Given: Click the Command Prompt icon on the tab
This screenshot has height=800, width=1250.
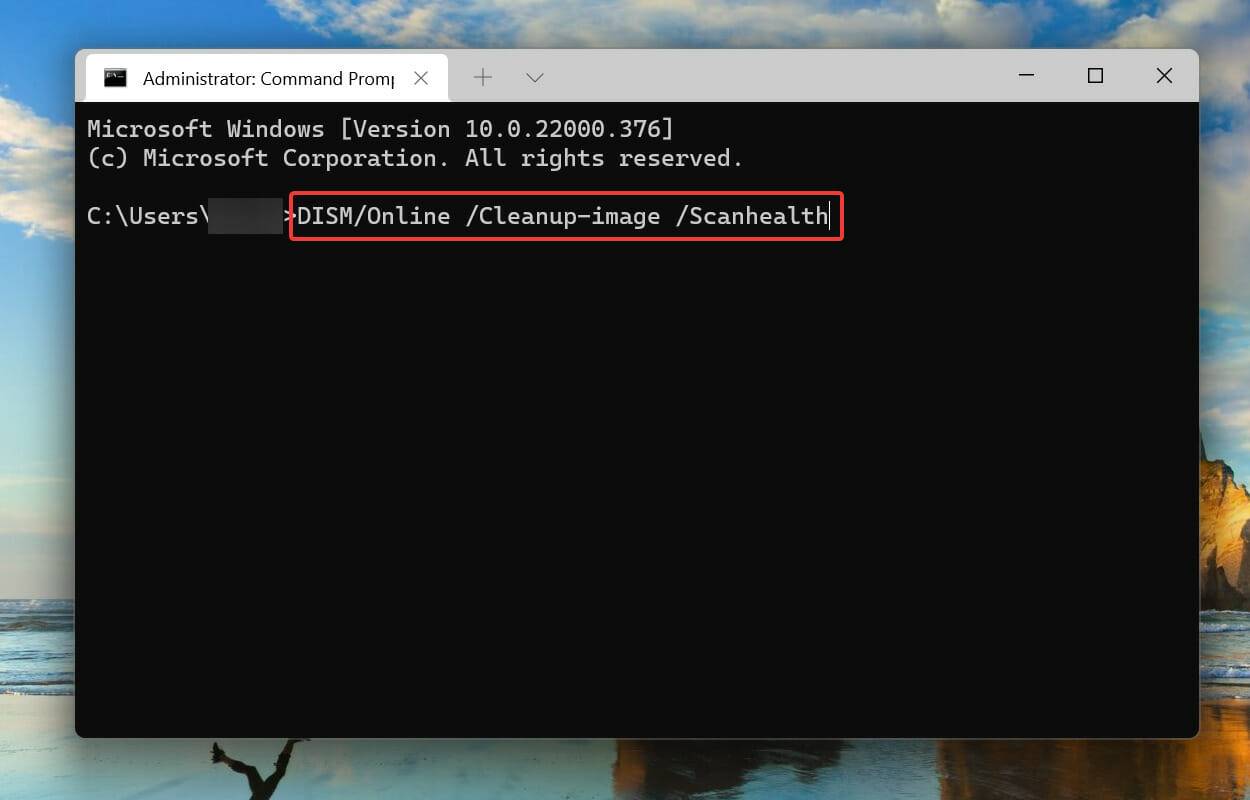Looking at the screenshot, I should (116, 77).
